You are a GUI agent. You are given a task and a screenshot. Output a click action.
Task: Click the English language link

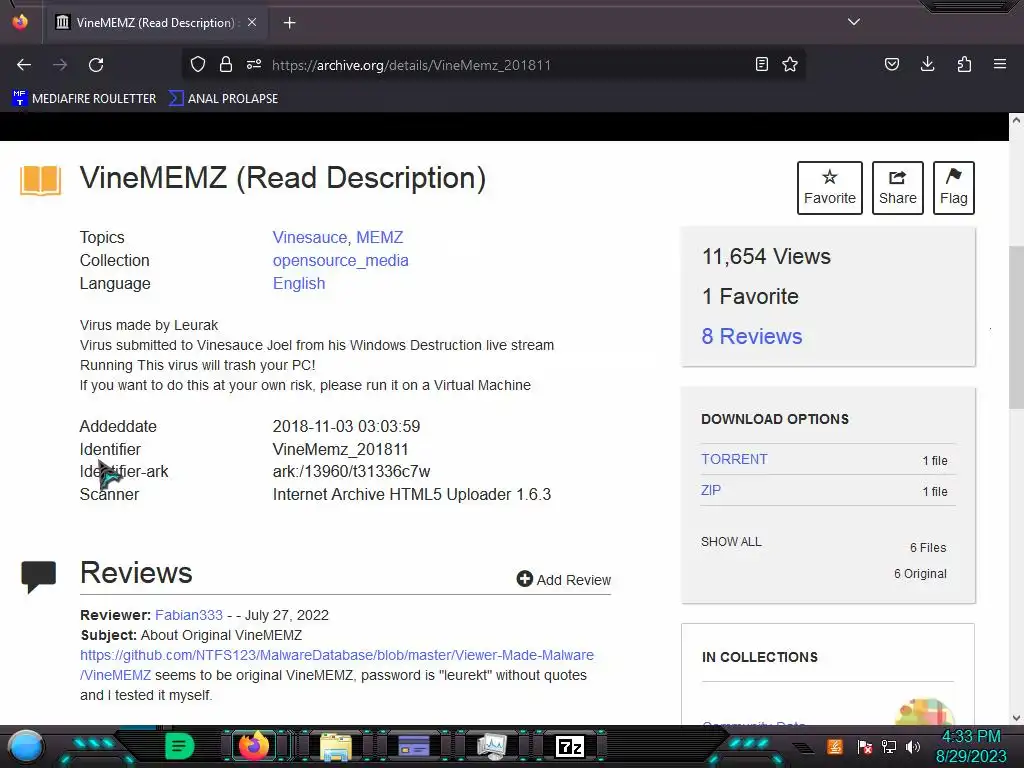(x=298, y=283)
